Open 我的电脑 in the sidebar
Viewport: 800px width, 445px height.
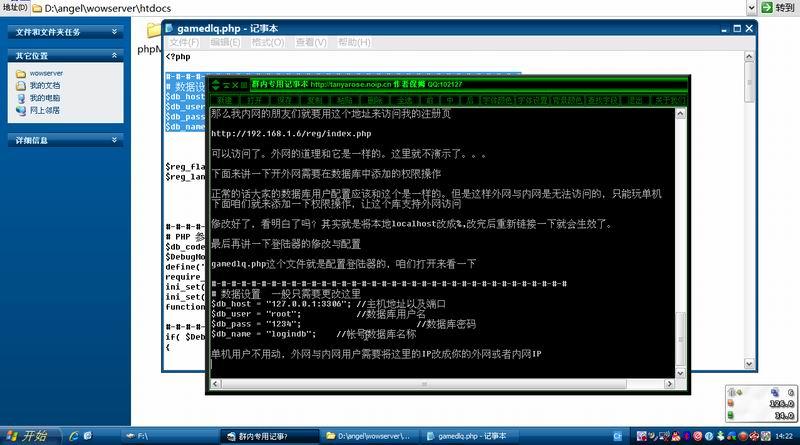[44, 98]
